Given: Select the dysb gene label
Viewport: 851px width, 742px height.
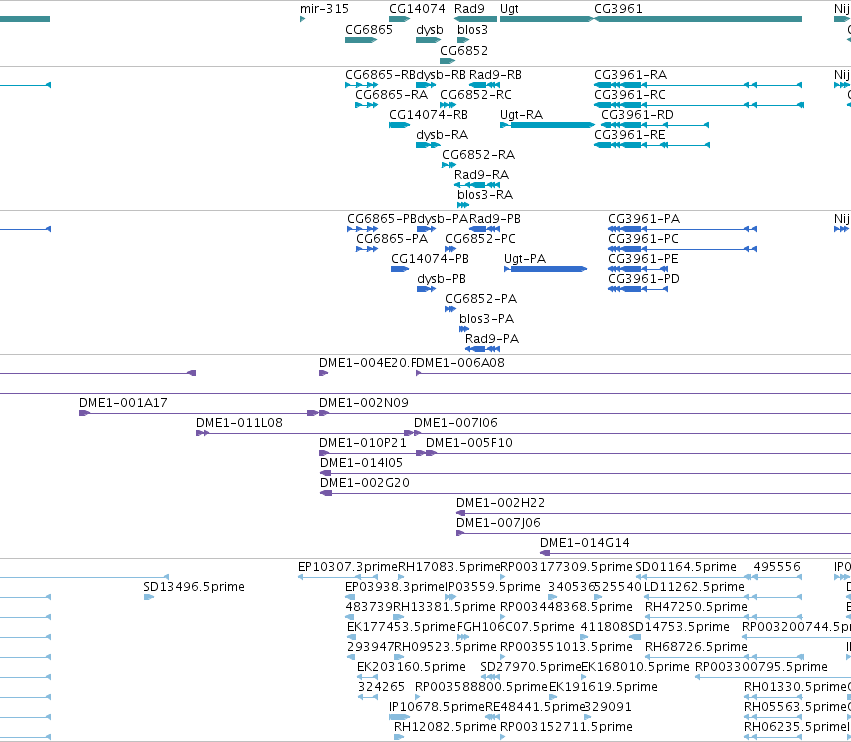Looking at the screenshot, I should pos(430,29).
